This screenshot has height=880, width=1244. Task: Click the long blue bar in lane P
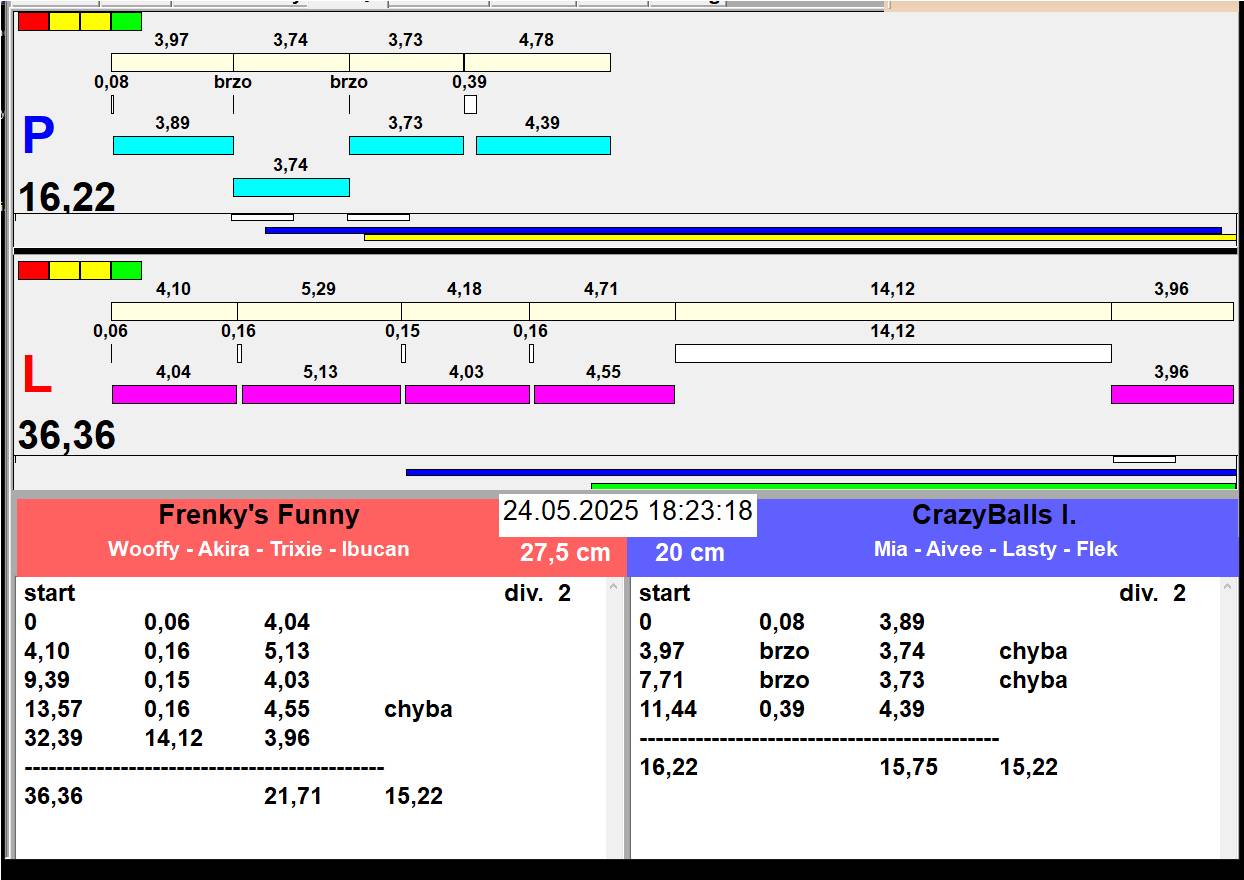(742, 230)
